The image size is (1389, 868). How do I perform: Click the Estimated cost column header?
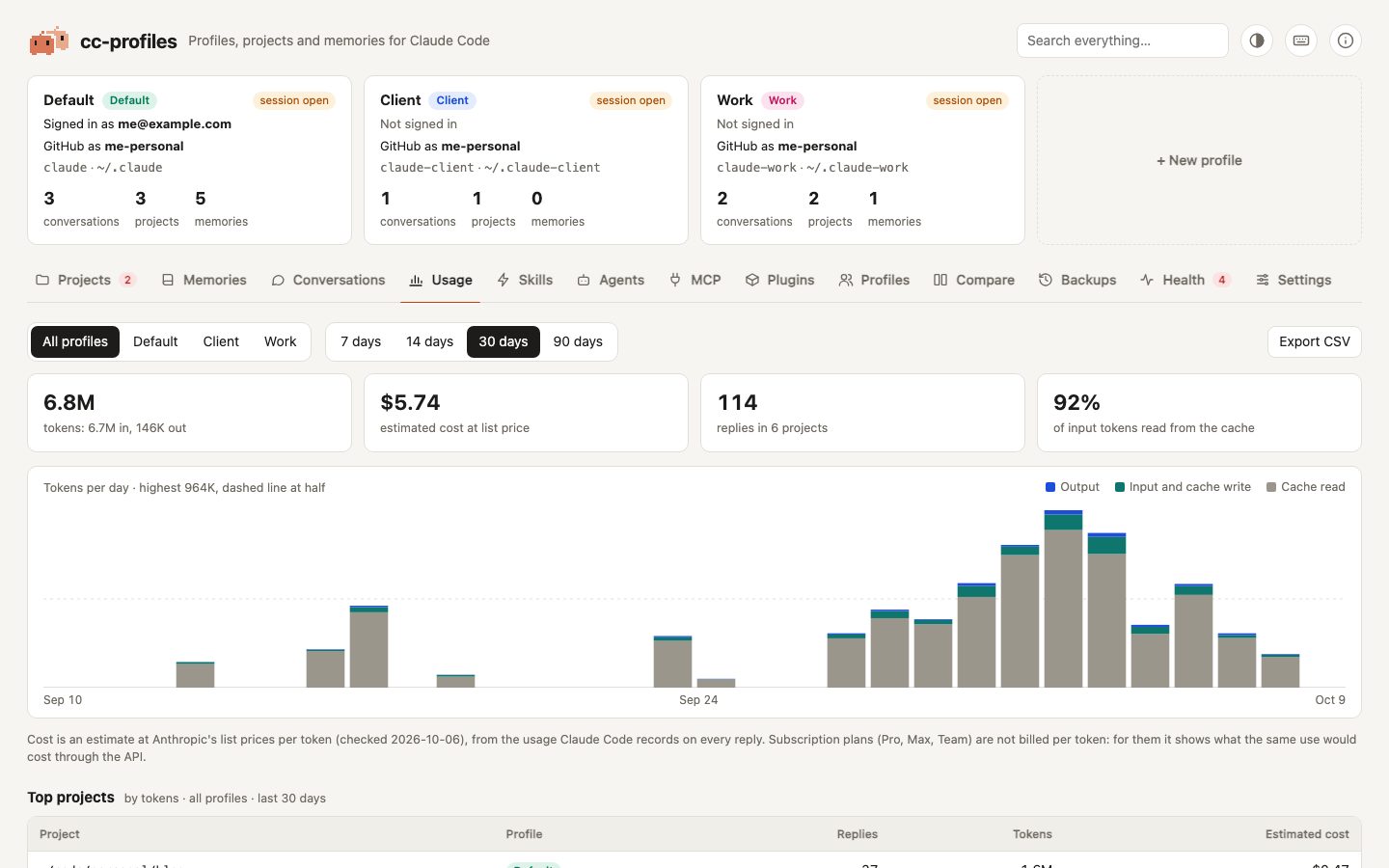(x=1307, y=834)
